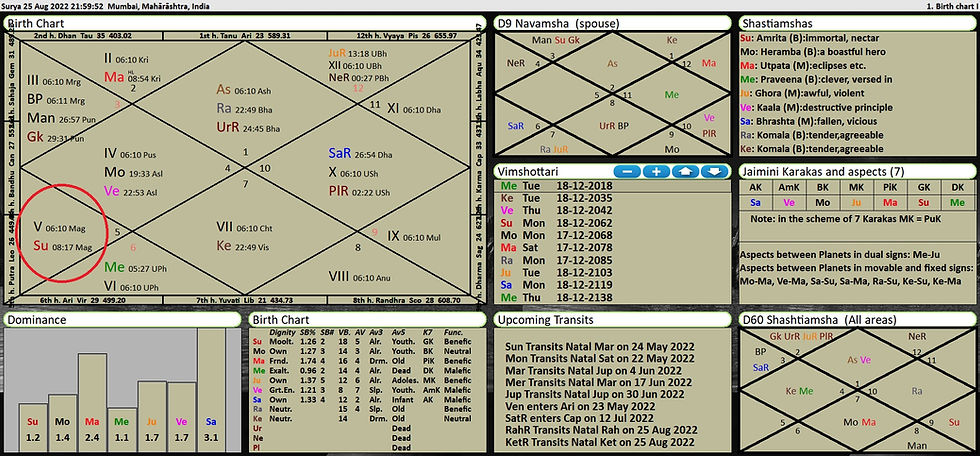
Task: Click the '1. Birth chart' label at top right
Action: (x=950, y=6)
